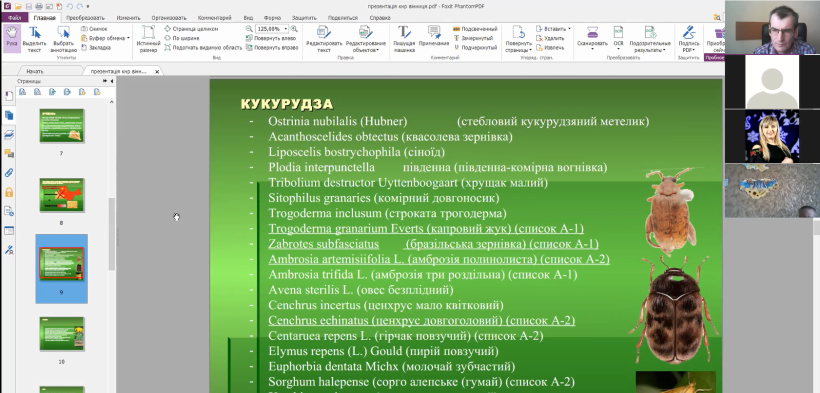
Task: Open the Bookmarks panel icon in sidebar
Action: pos(9,96)
